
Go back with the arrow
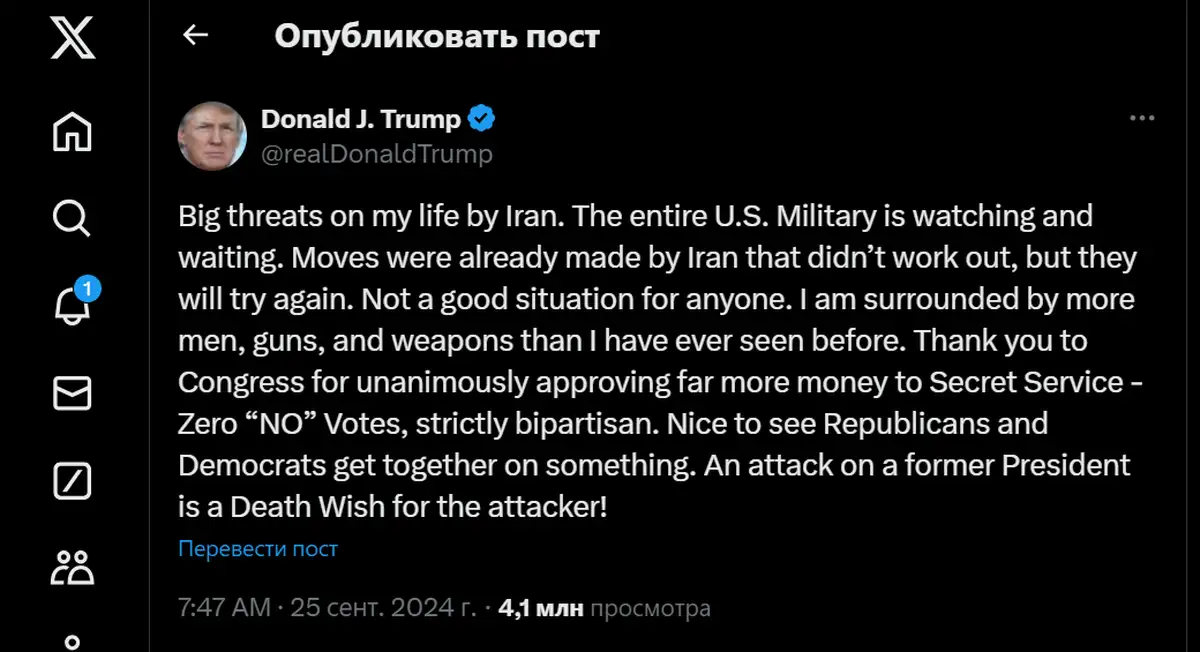tap(195, 36)
